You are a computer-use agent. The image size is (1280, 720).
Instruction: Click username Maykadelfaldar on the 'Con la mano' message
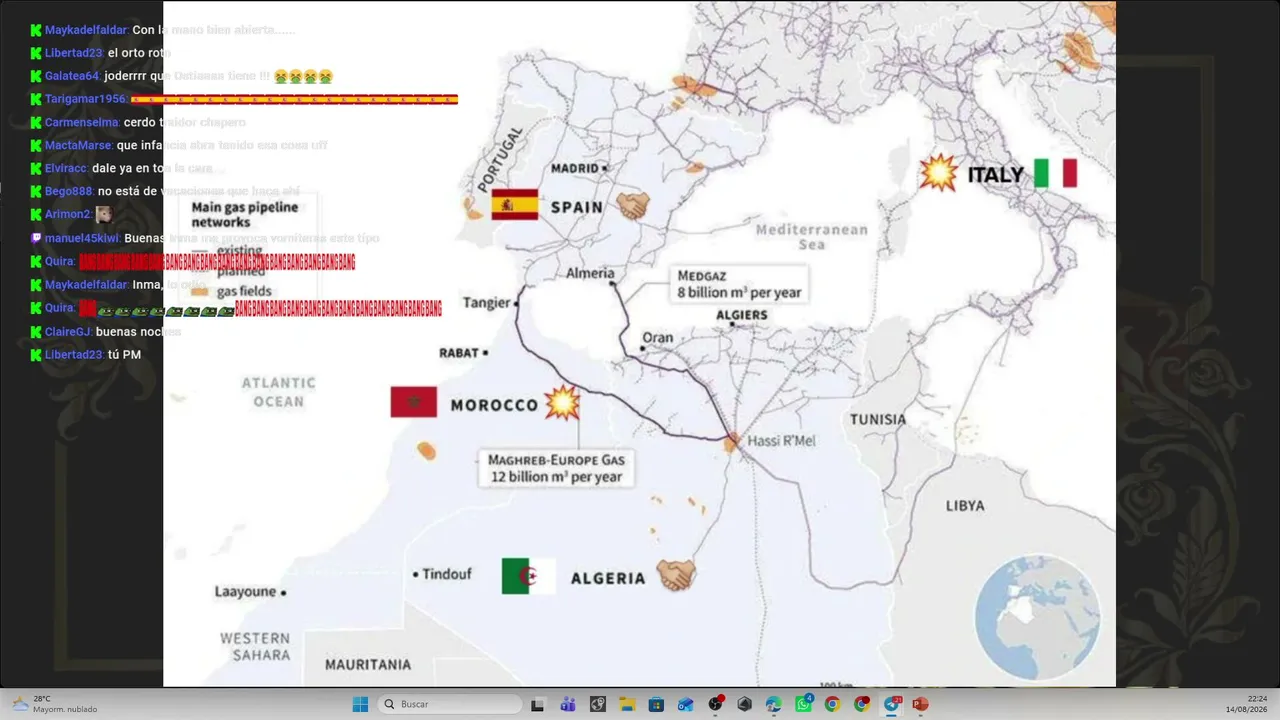(86, 30)
